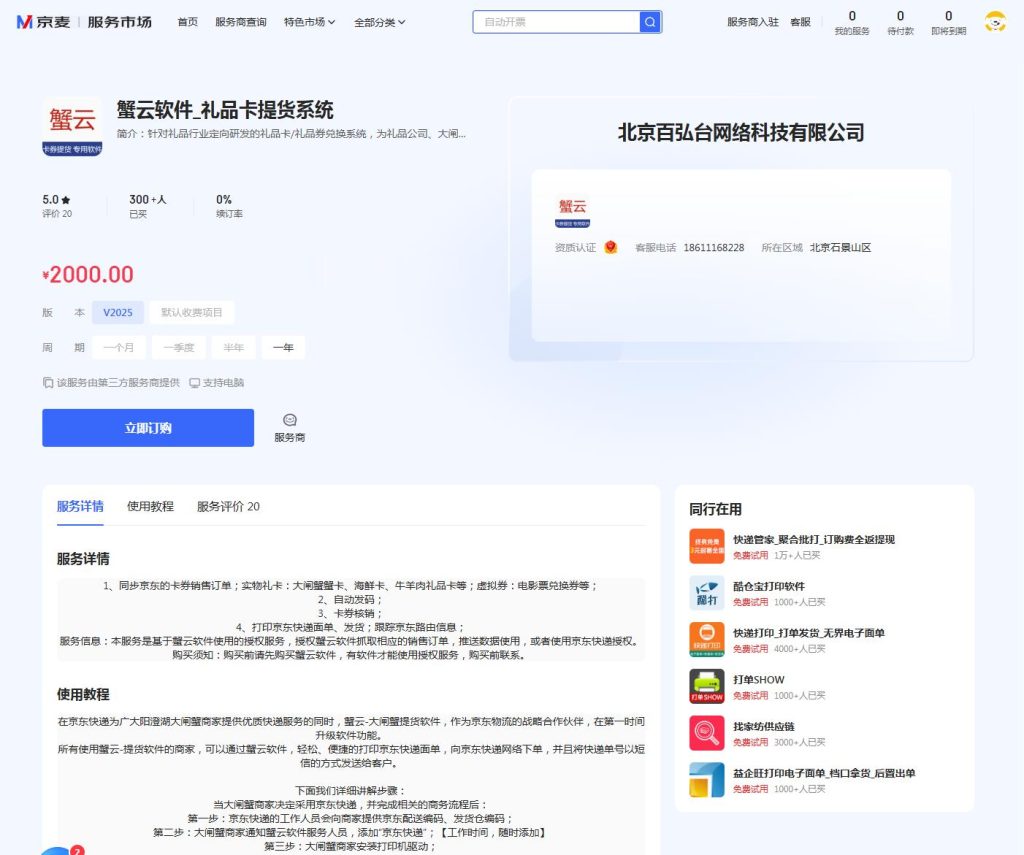Click the 京麦 logo in the header
1024x855 pixels.
[x=43, y=22]
